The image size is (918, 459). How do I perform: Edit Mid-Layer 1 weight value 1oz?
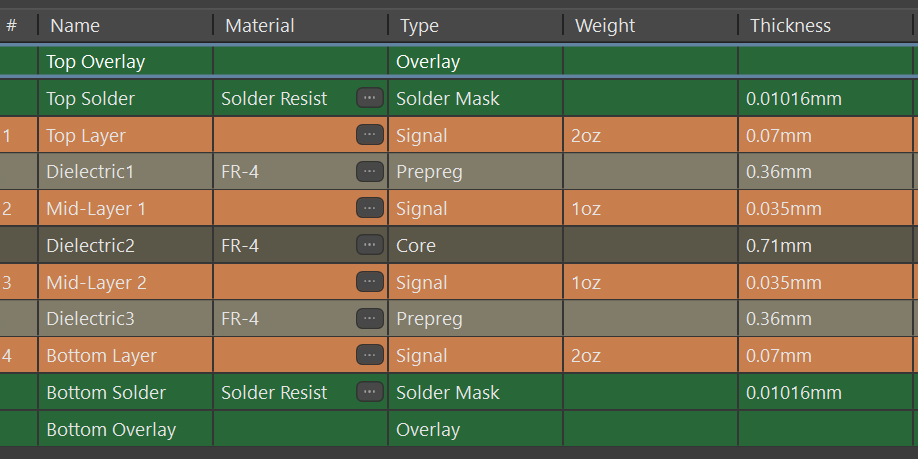[650, 208]
